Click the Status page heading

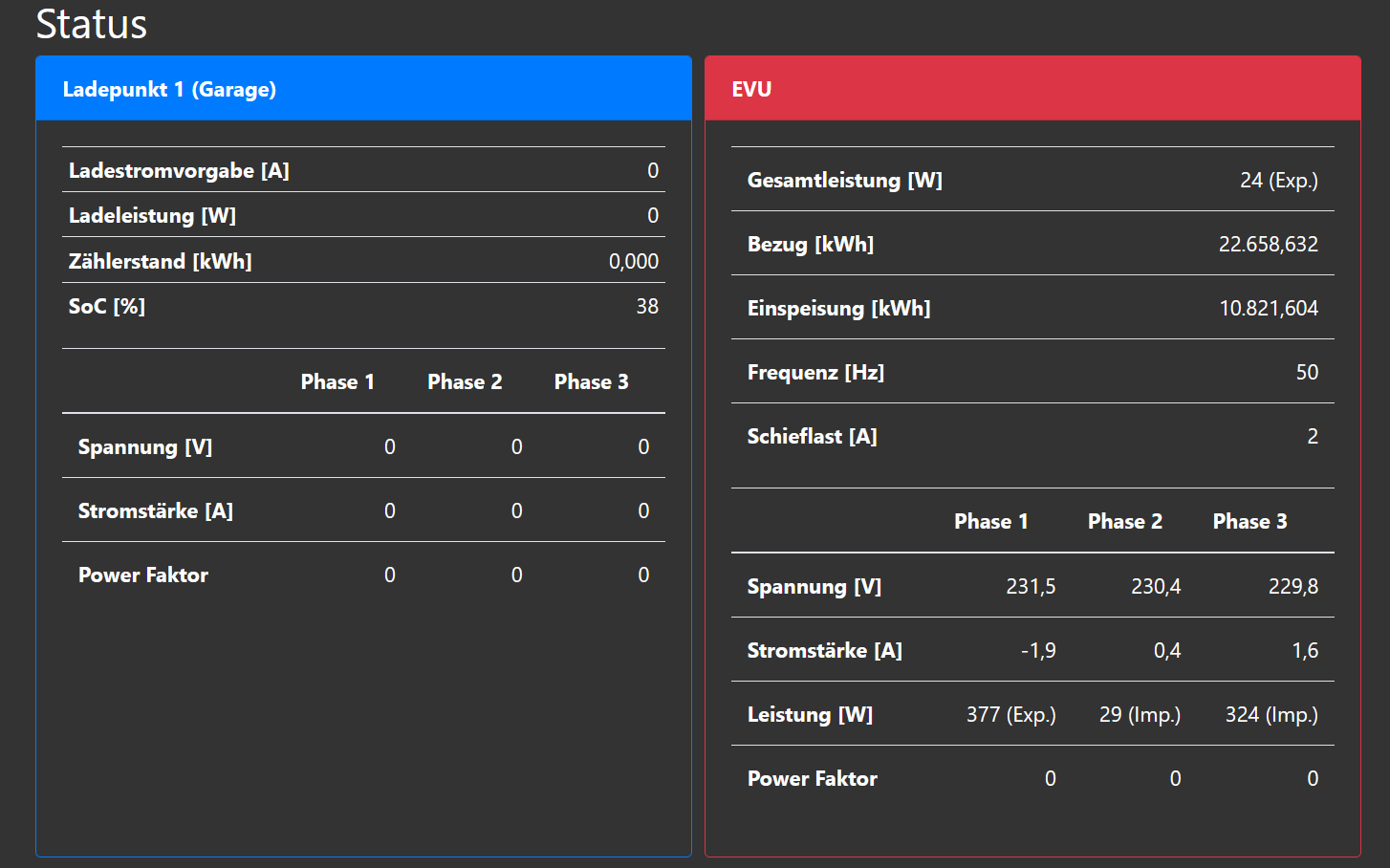click(x=92, y=24)
